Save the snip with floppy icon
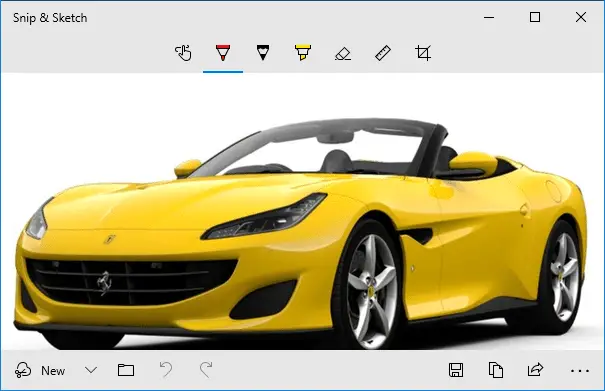This screenshot has height=391, width=605. pos(456,370)
